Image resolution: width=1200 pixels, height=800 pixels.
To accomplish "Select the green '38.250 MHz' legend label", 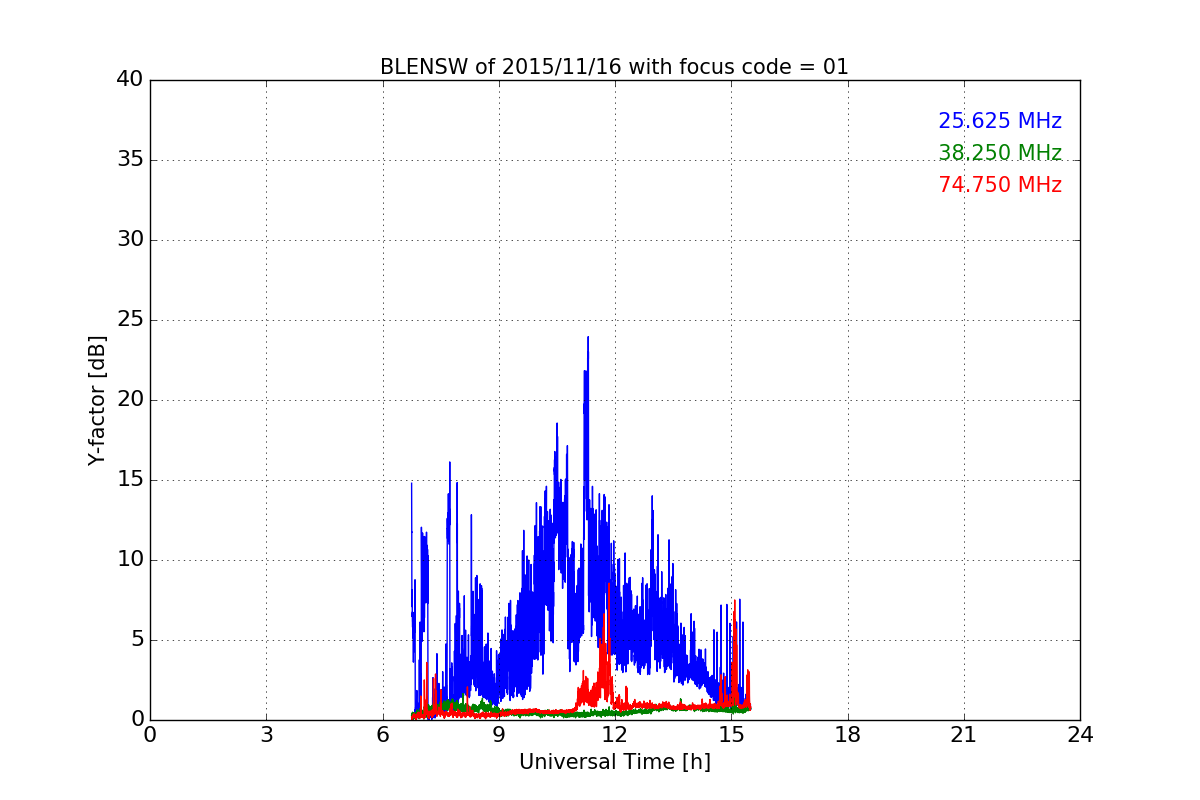I will pos(1000,153).
